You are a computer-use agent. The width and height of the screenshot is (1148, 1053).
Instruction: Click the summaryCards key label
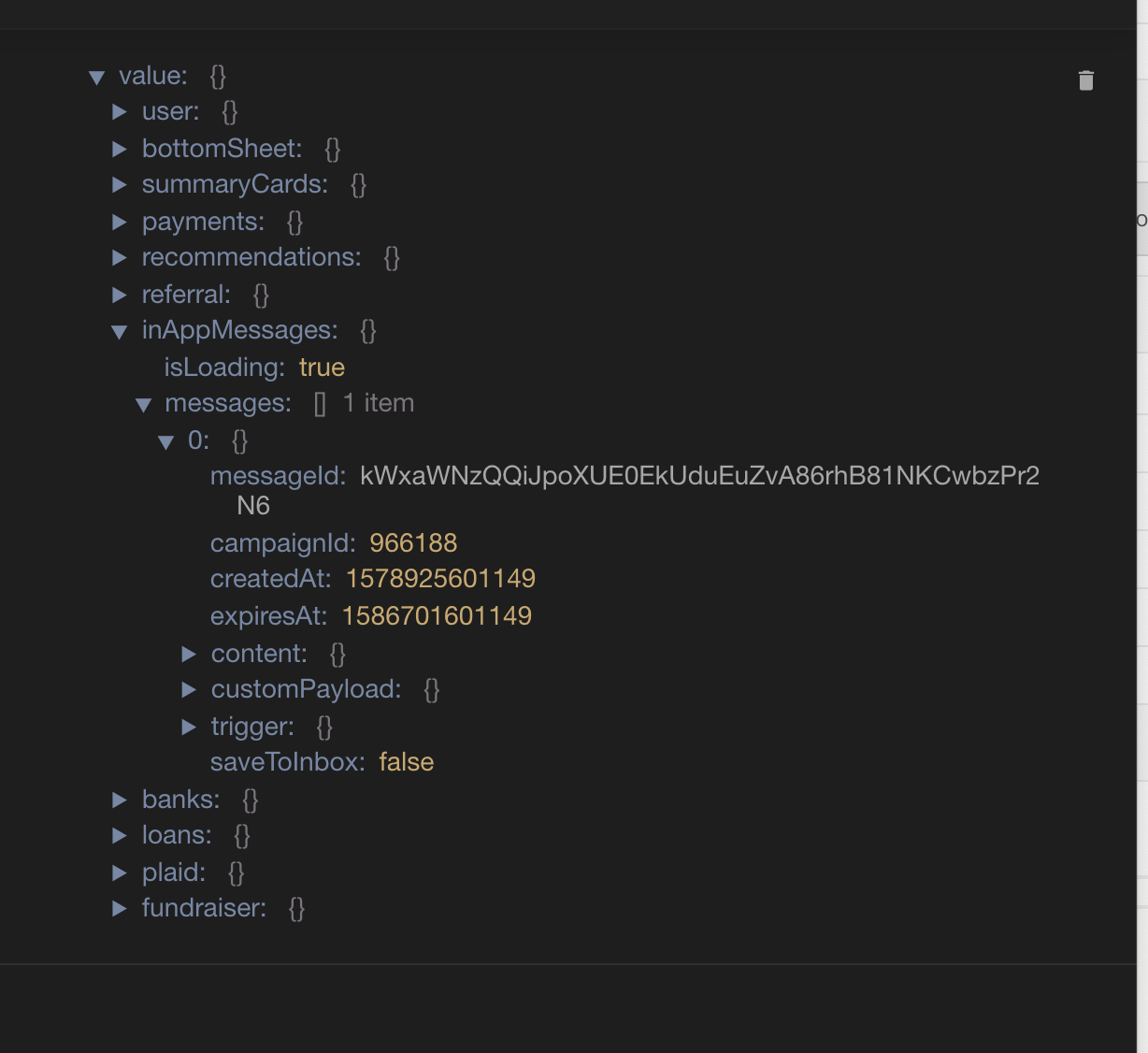click(x=235, y=184)
